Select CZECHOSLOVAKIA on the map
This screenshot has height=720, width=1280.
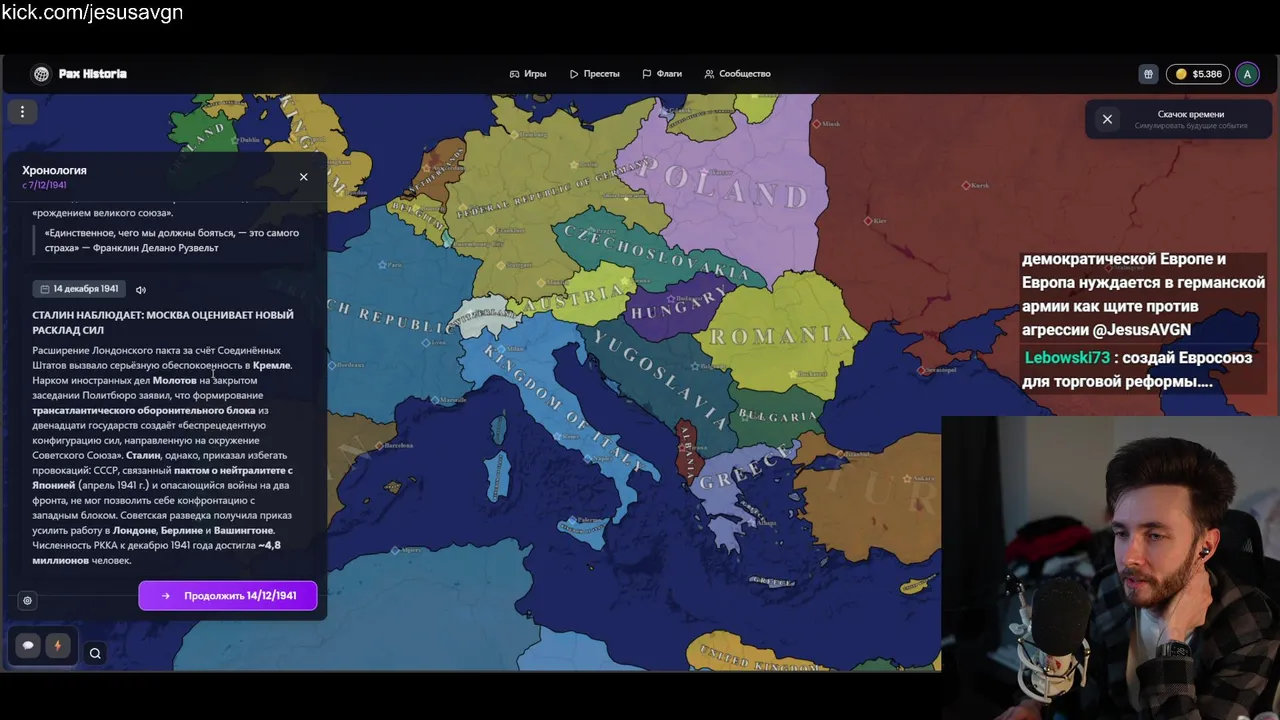656,252
